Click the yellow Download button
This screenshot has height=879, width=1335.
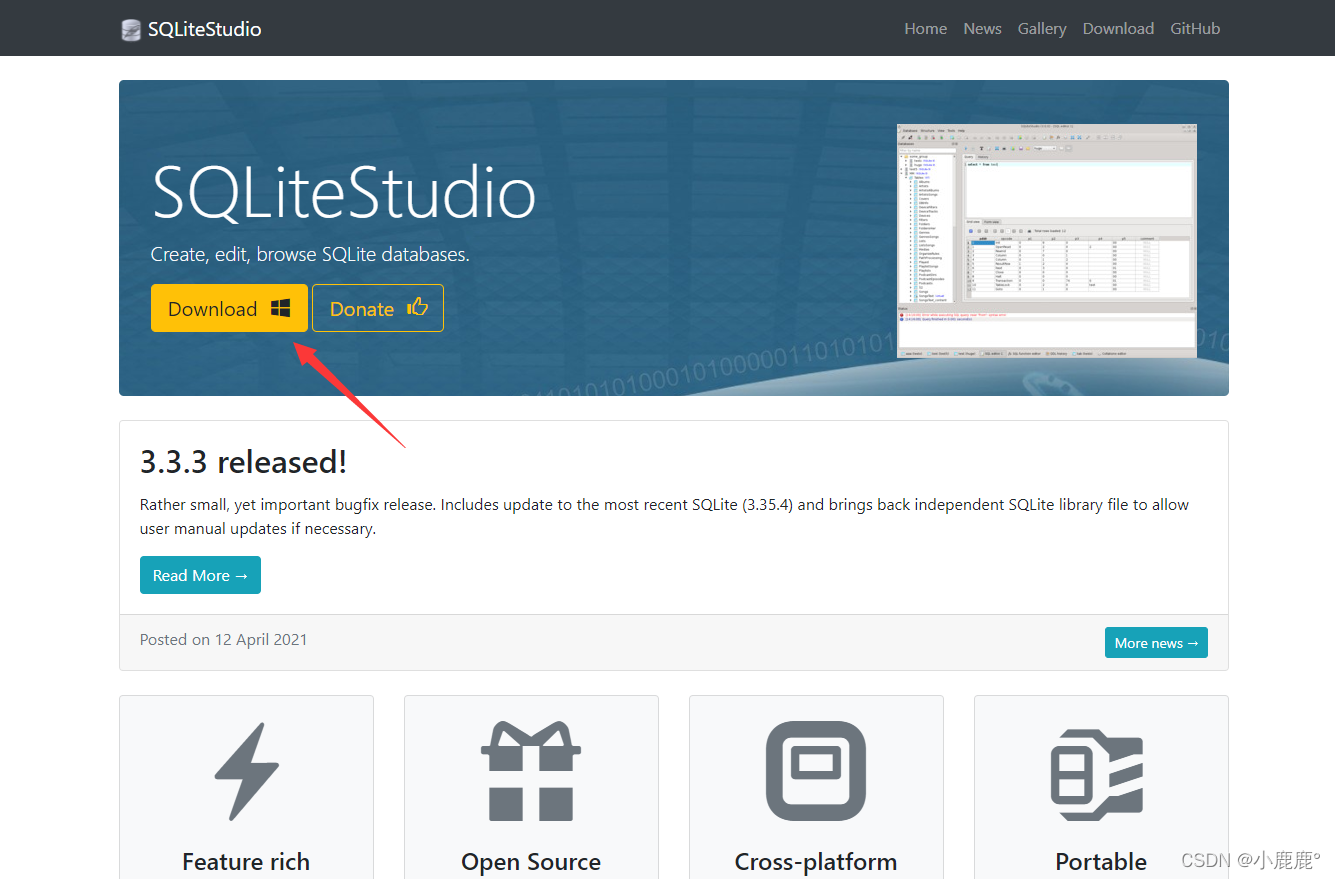[229, 308]
